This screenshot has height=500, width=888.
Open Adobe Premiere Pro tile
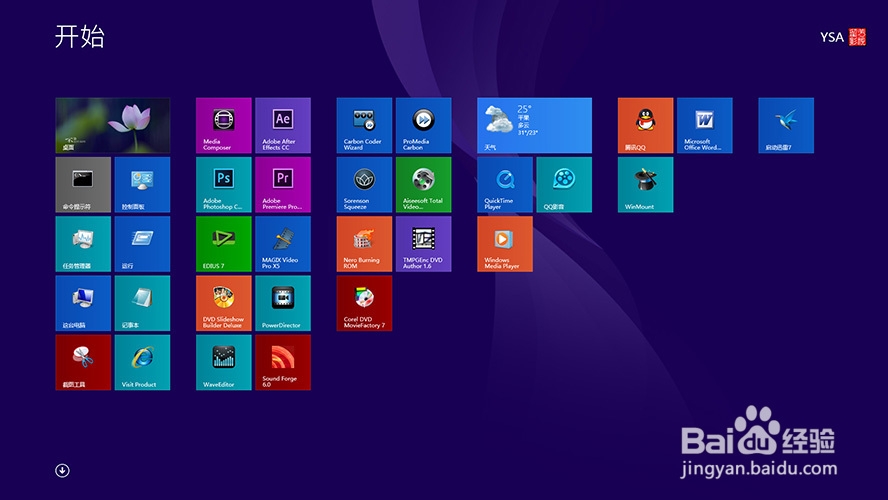(283, 185)
